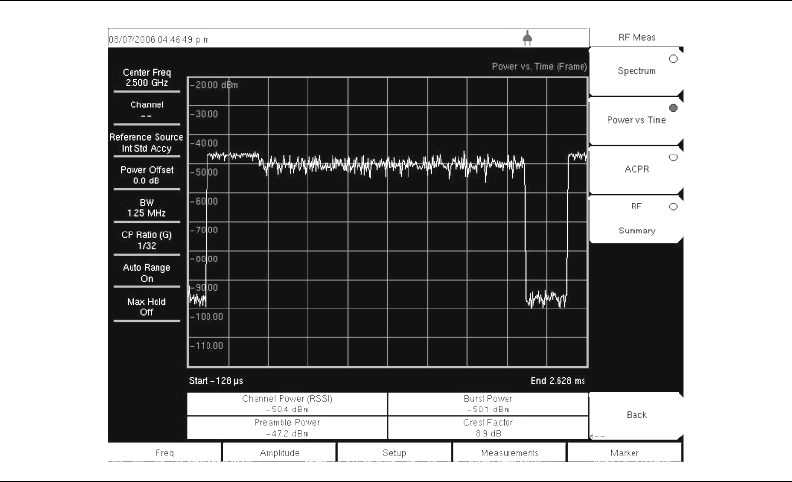Select the Power vs Time radio button
The image size is (792, 482).
pos(673,108)
